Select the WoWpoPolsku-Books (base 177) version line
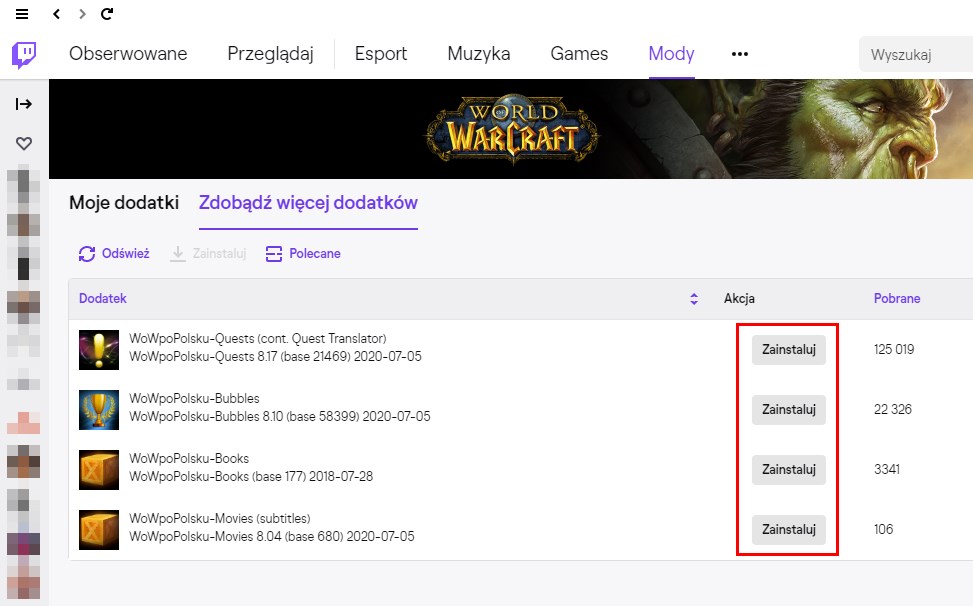 [x=251, y=477]
